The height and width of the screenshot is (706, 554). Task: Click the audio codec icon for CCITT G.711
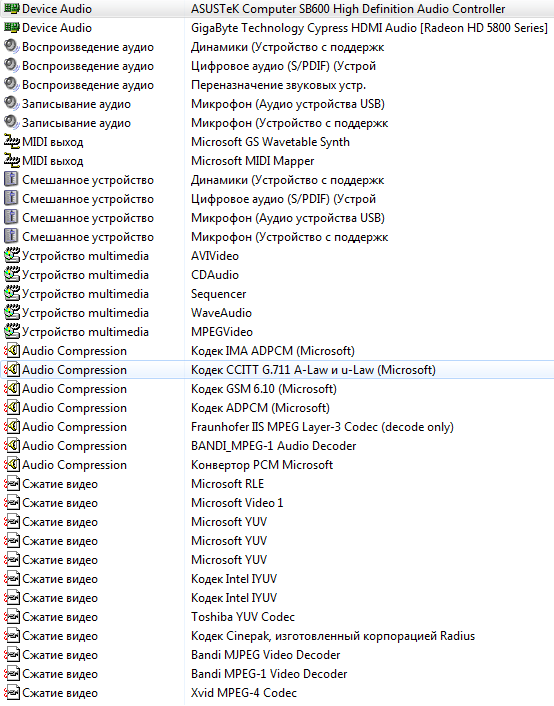click(12, 369)
